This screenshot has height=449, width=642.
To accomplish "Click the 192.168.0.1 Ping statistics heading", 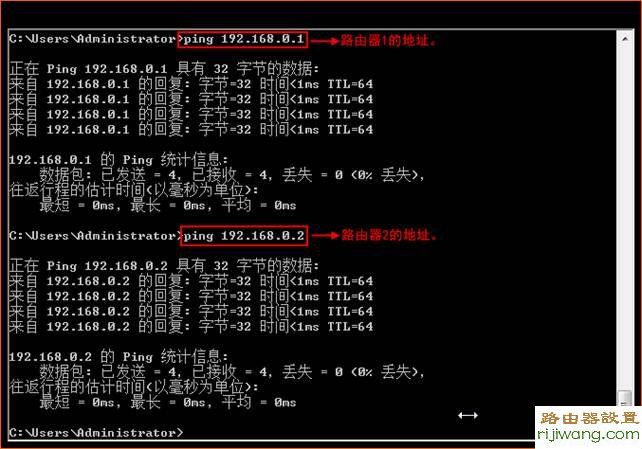I will coord(118,160).
